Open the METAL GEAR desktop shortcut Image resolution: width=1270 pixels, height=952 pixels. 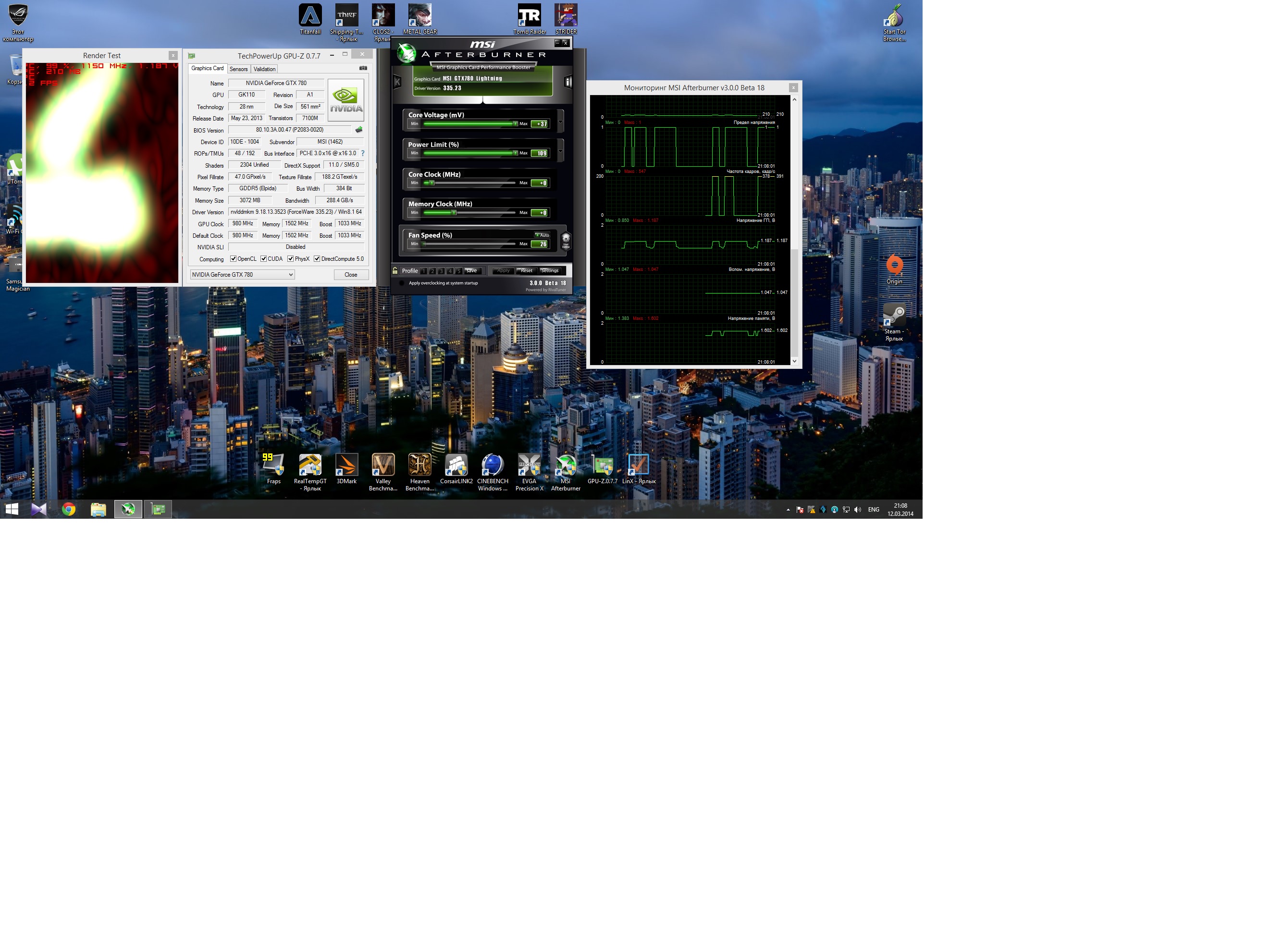pos(419,20)
